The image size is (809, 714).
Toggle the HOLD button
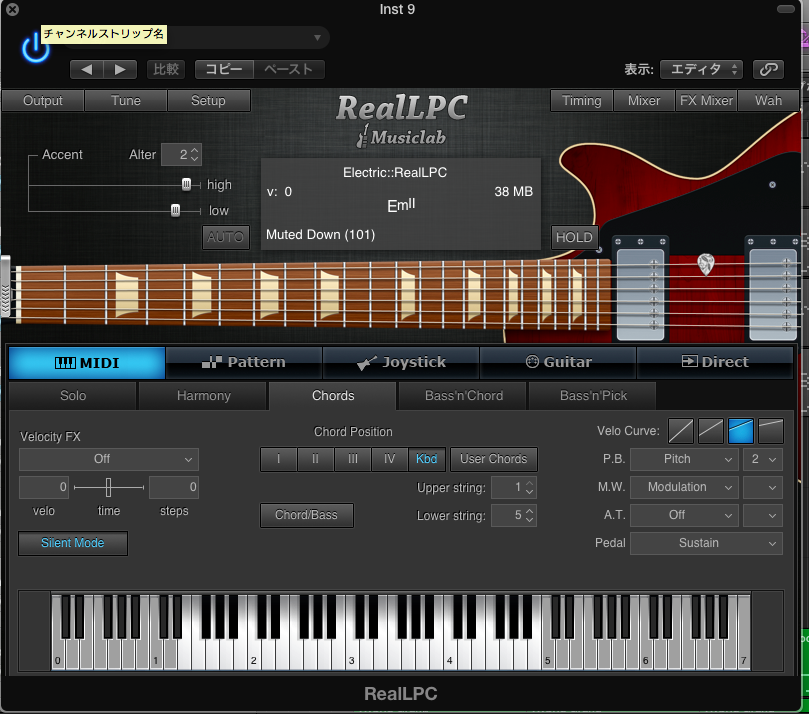(574, 237)
